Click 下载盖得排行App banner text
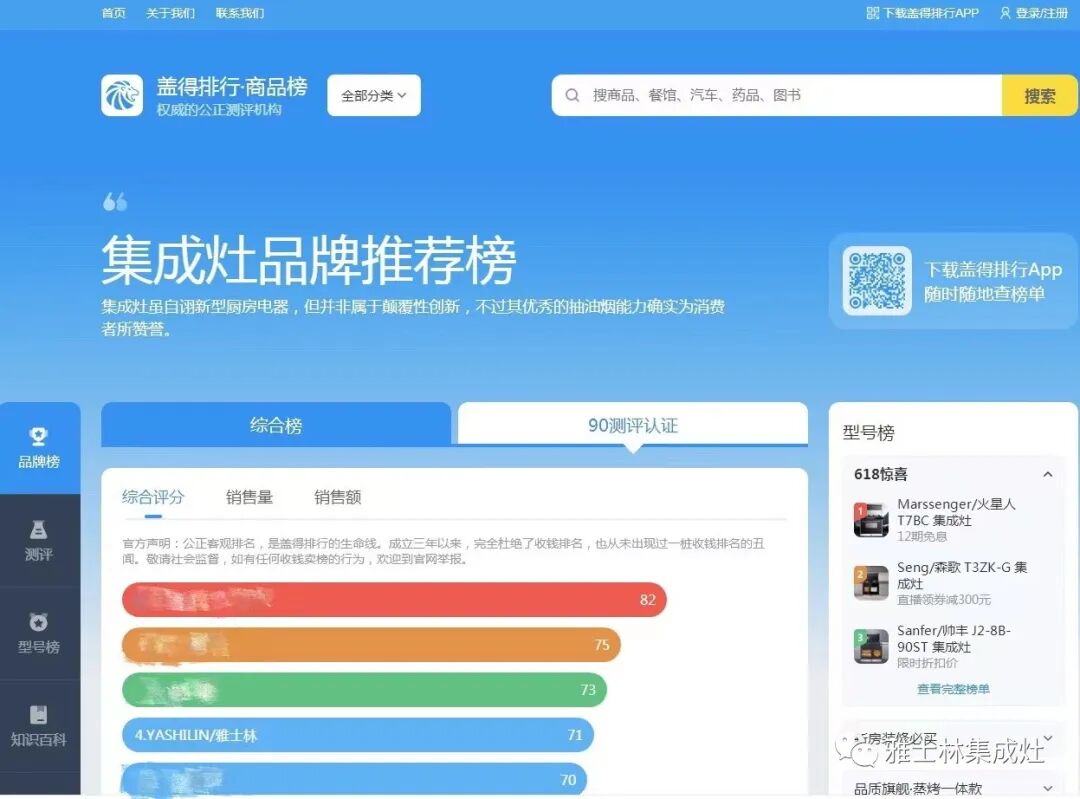This screenshot has width=1080, height=799. coord(993,269)
